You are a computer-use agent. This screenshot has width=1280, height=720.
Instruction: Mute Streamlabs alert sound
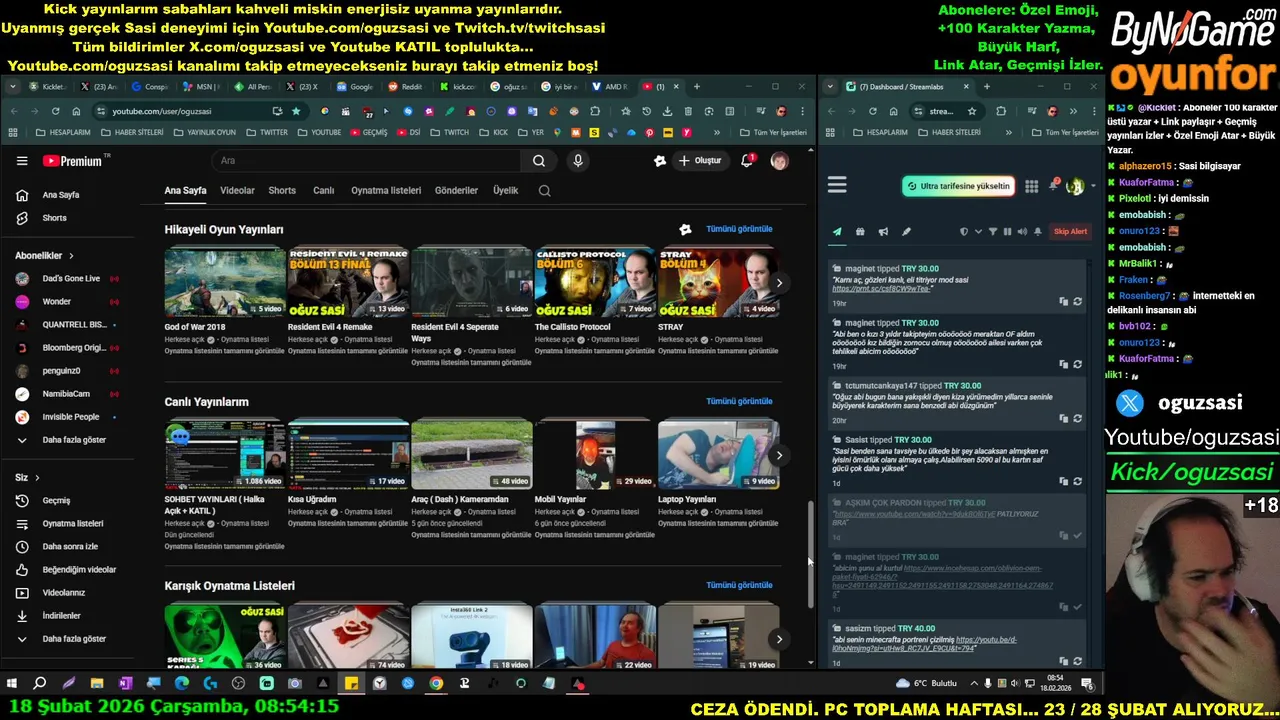pyautogui.click(x=1022, y=232)
